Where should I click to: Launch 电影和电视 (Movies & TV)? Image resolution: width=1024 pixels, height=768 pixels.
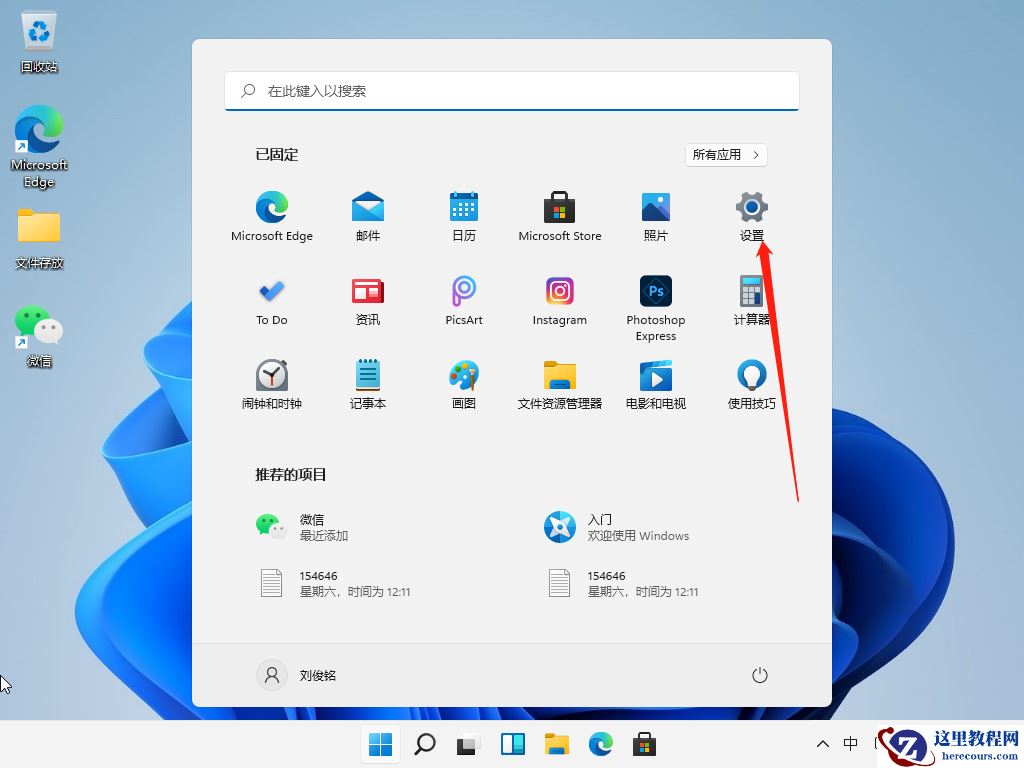click(655, 379)
